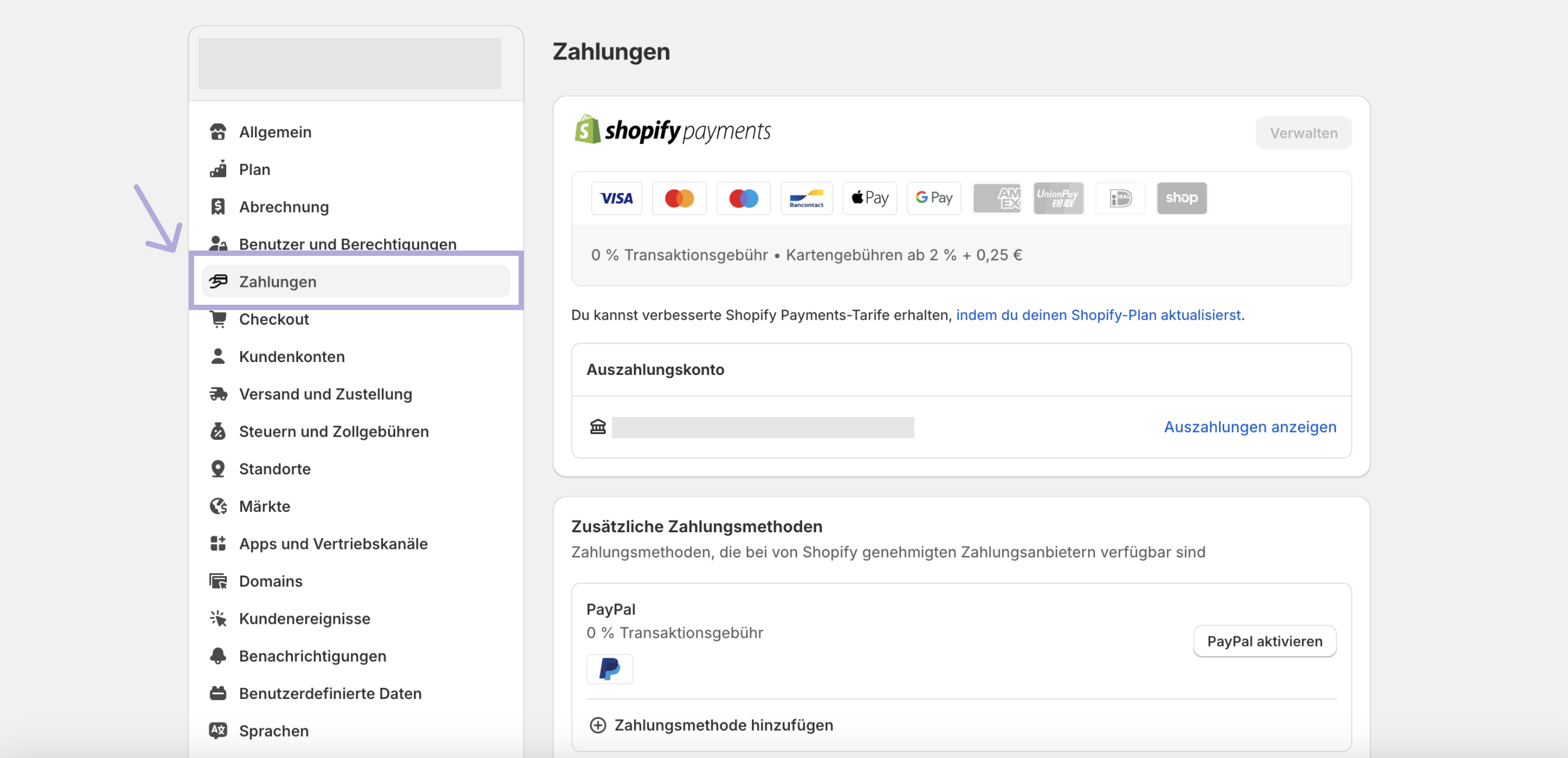1568x758 pixels.
Task: Open the Auszahlungen anzeigen link
Action: pos(1250,427)
